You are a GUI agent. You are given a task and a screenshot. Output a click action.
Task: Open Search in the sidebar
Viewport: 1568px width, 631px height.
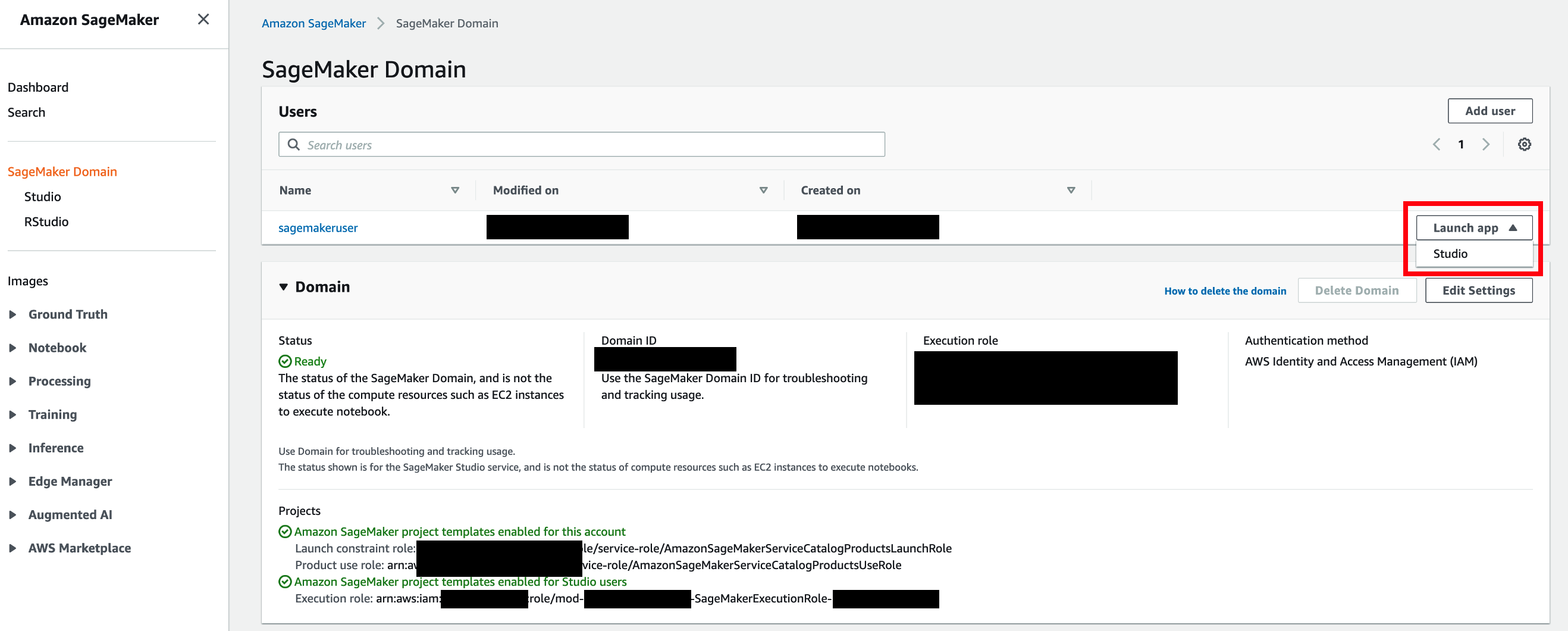coord(26,112)
